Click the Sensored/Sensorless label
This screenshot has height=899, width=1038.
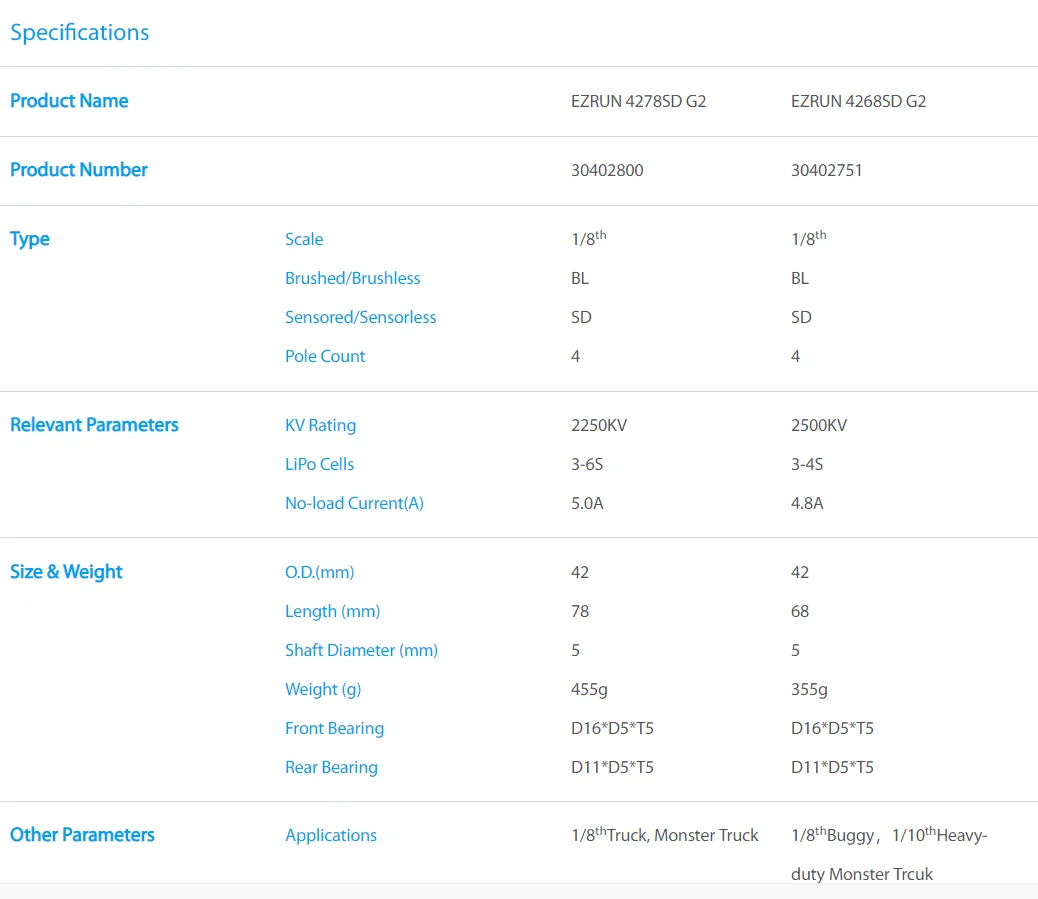click(x=360, y=317)
